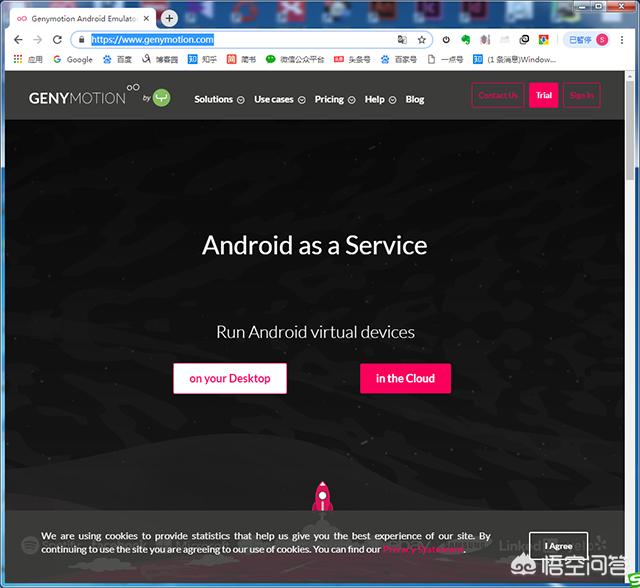
Task: Select the Genymotion Android Emulator tab
Action: [x=82, y=18]
